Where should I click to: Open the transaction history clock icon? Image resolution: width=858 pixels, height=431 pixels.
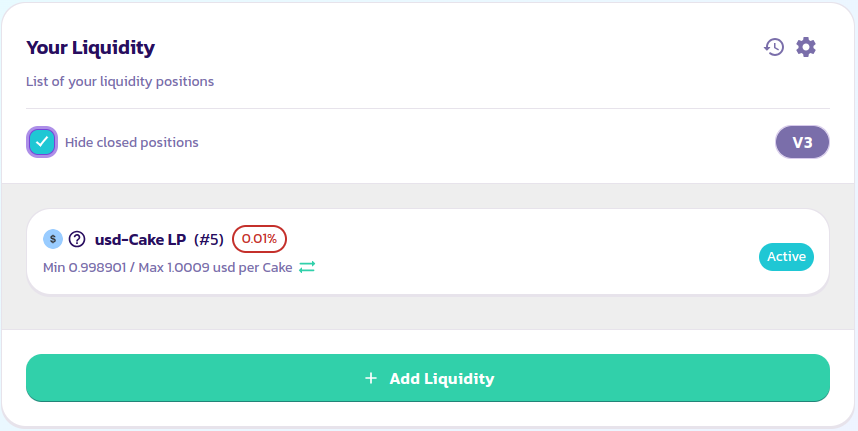click(773, 47)
